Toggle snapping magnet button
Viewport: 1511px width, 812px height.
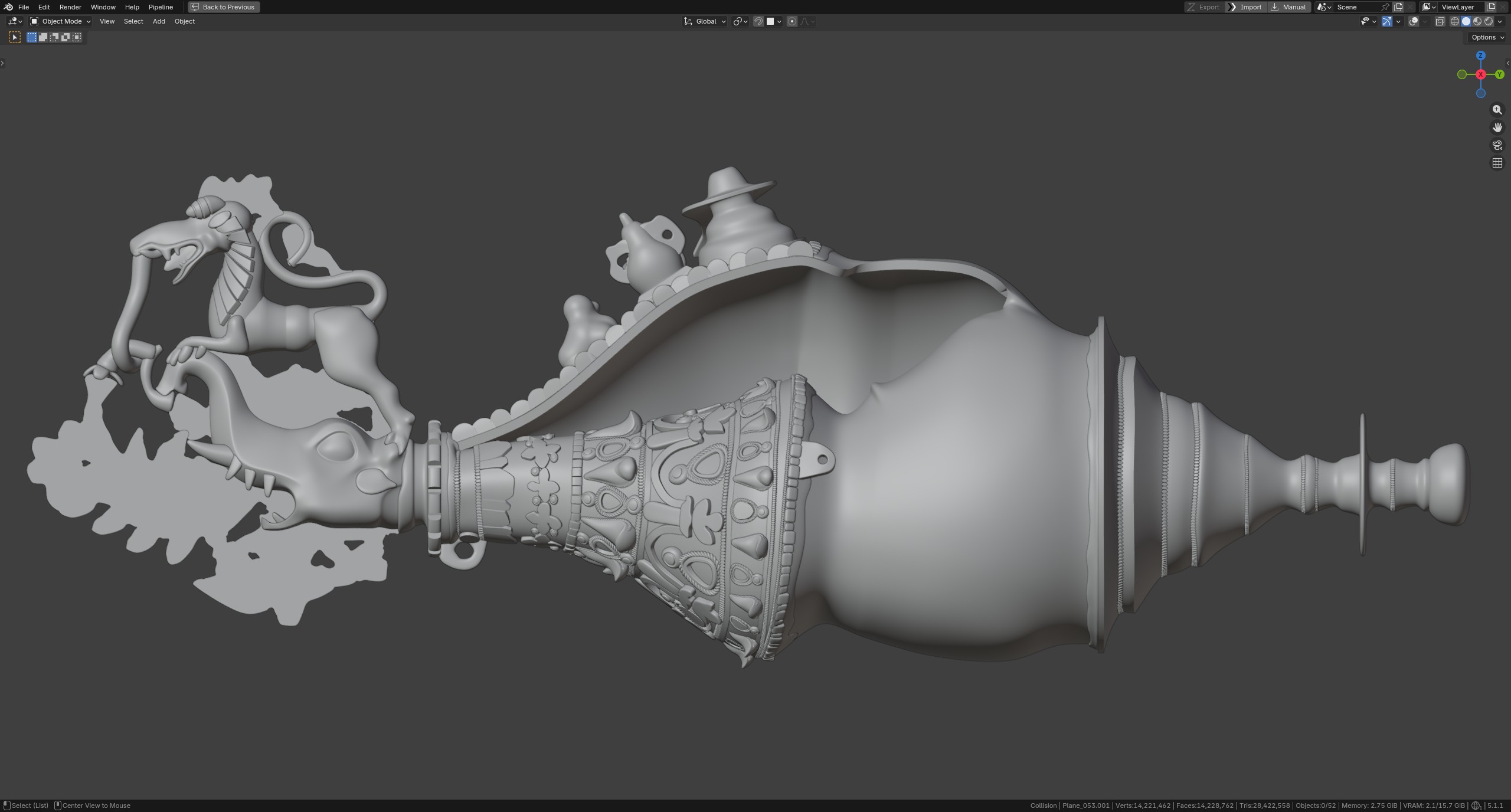(x=758, y=21)
